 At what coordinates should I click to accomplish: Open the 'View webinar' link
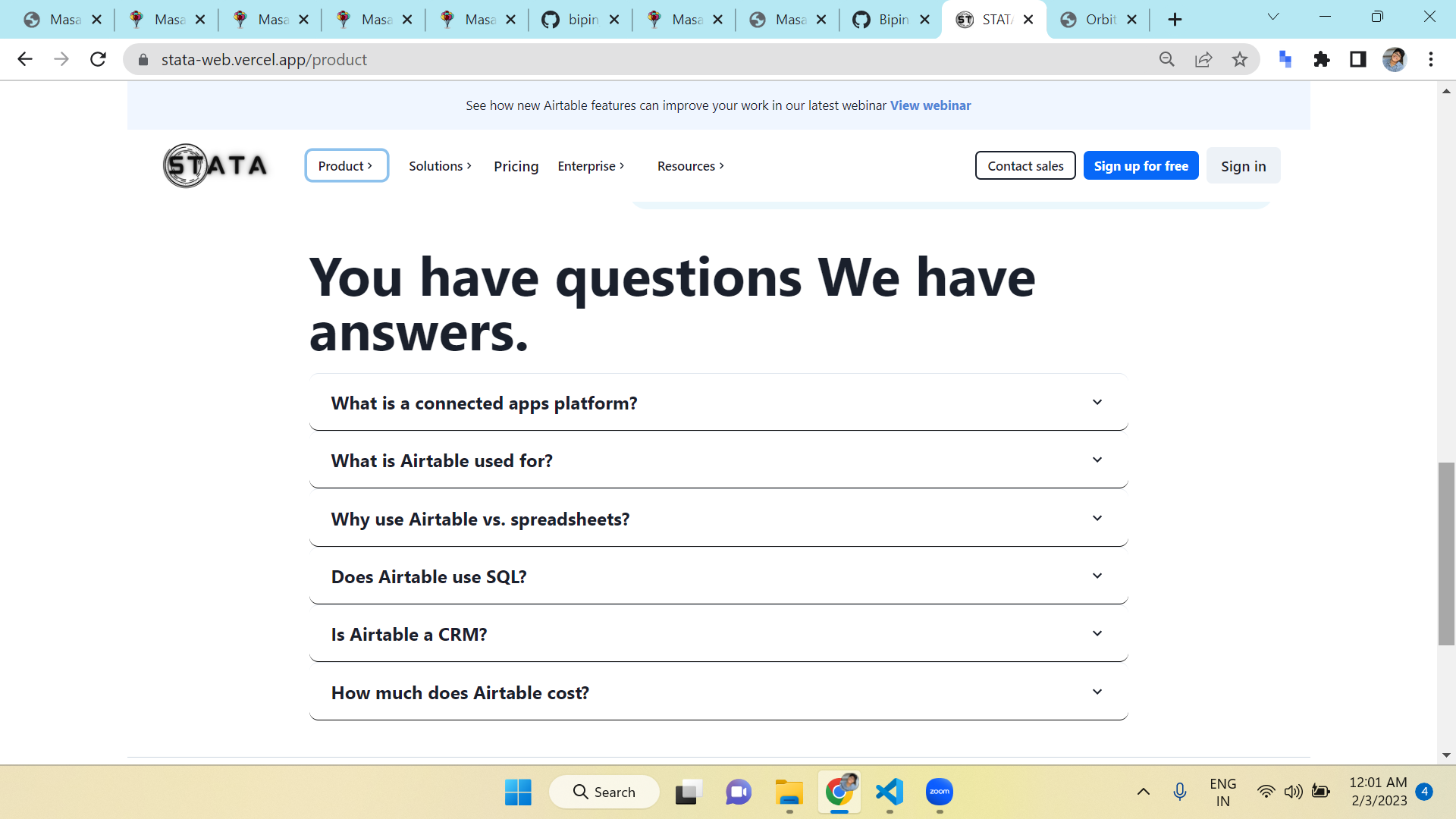tap(930, 105)
